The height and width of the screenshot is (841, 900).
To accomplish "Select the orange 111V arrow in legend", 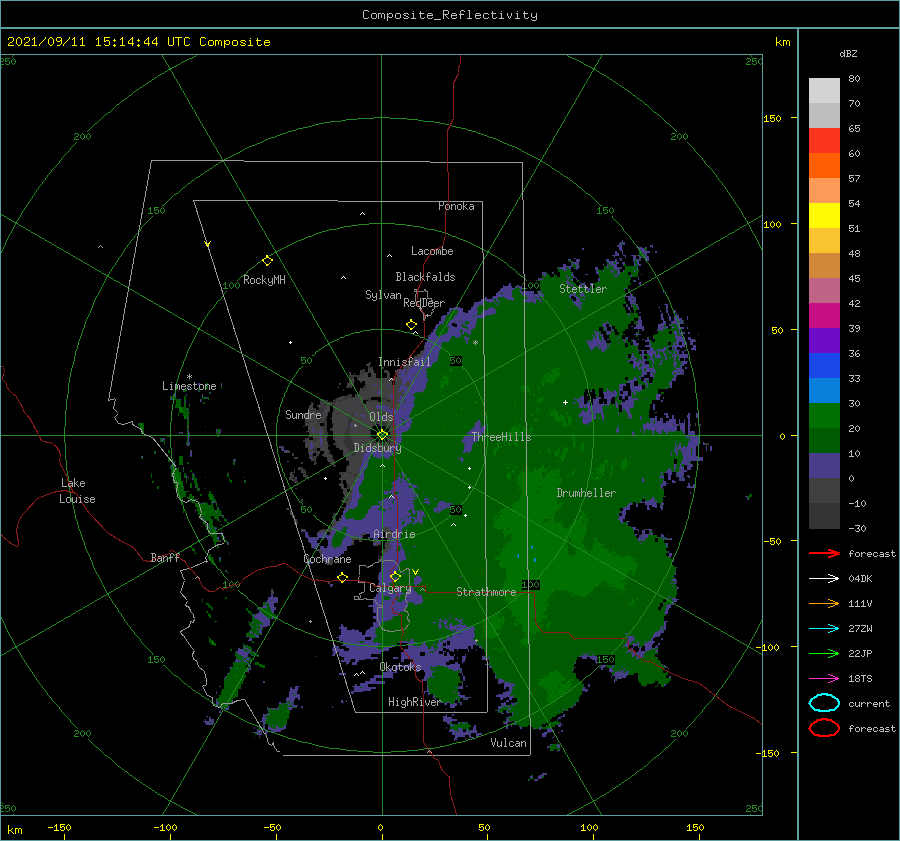I will click(x=824, y=603).
